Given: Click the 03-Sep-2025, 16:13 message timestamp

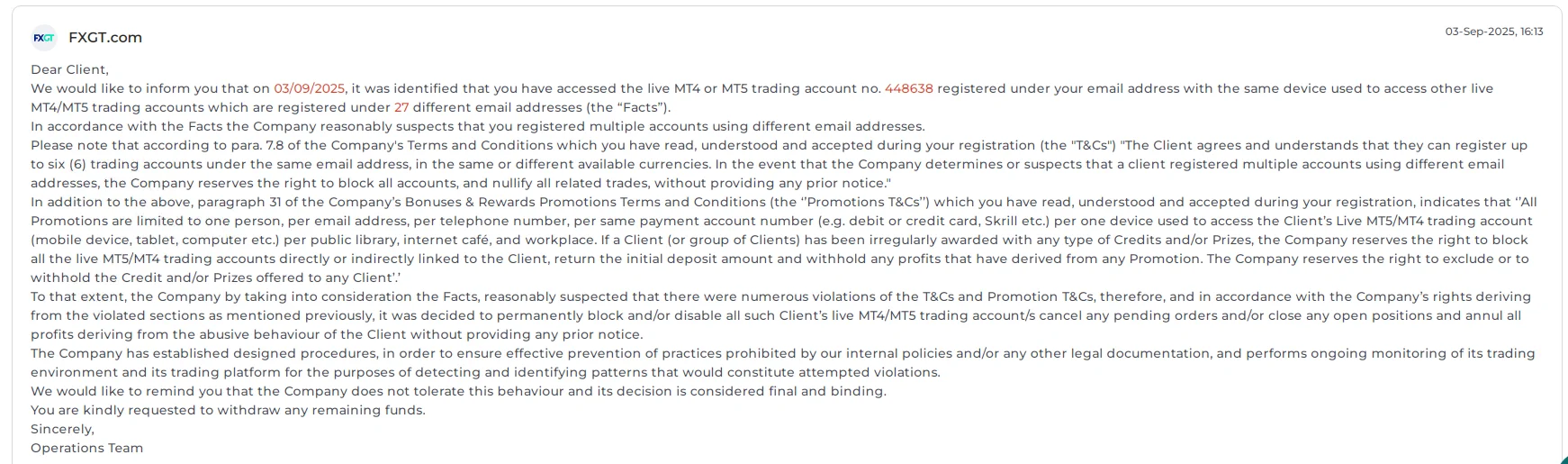Looking at the screenshot, I should 1493,32.
